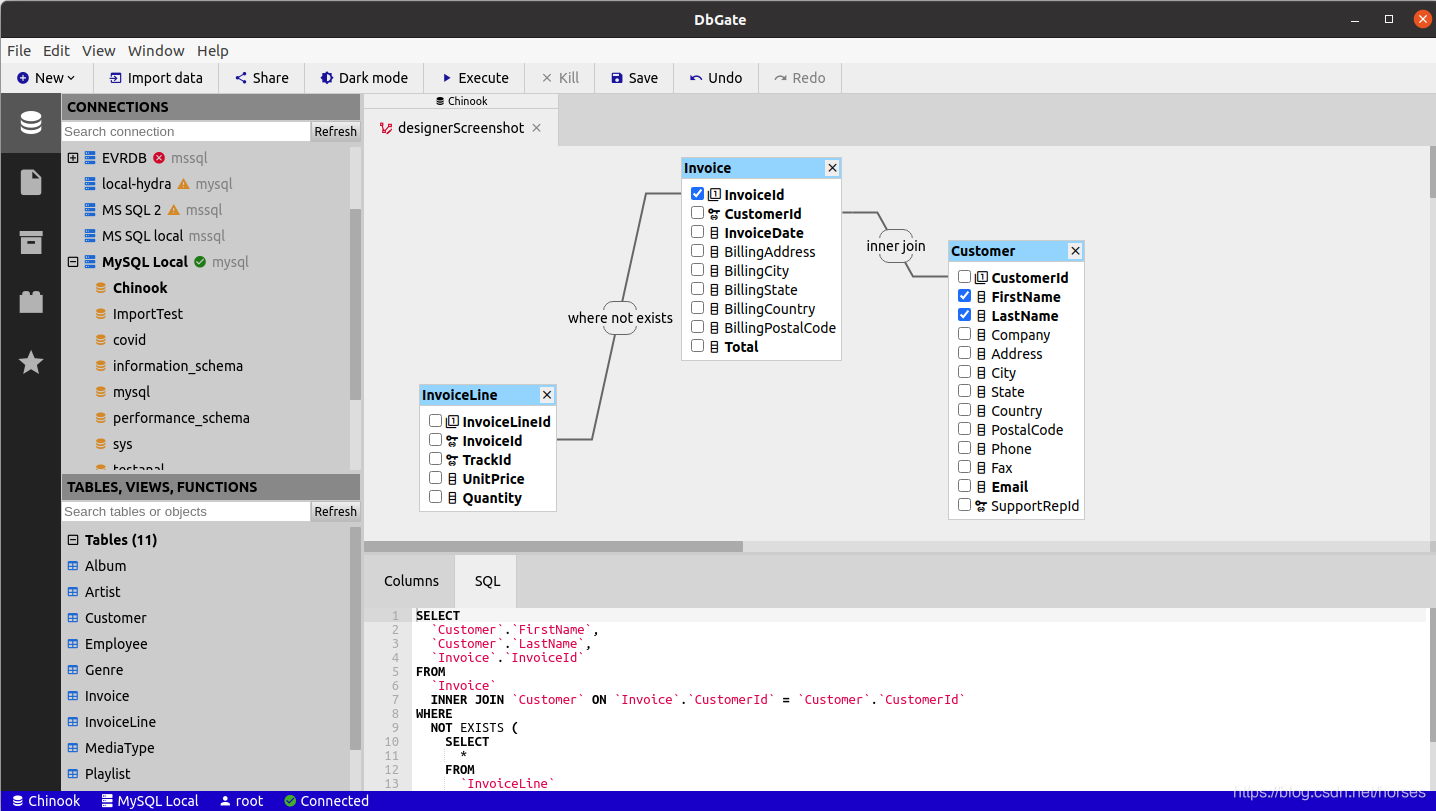Refresh the tables and objects list
1436x811 pixels.
(336, 511)
